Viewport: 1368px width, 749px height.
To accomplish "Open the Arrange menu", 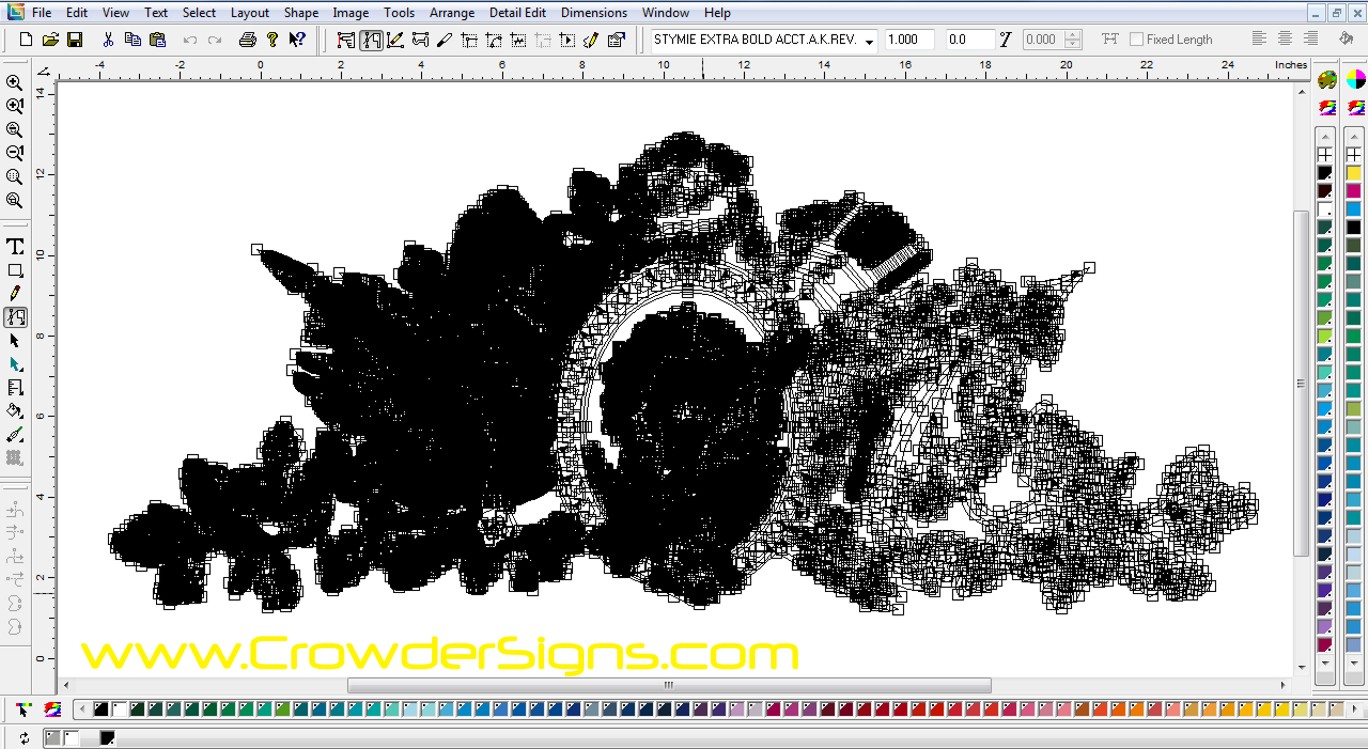I will point(452,13).
